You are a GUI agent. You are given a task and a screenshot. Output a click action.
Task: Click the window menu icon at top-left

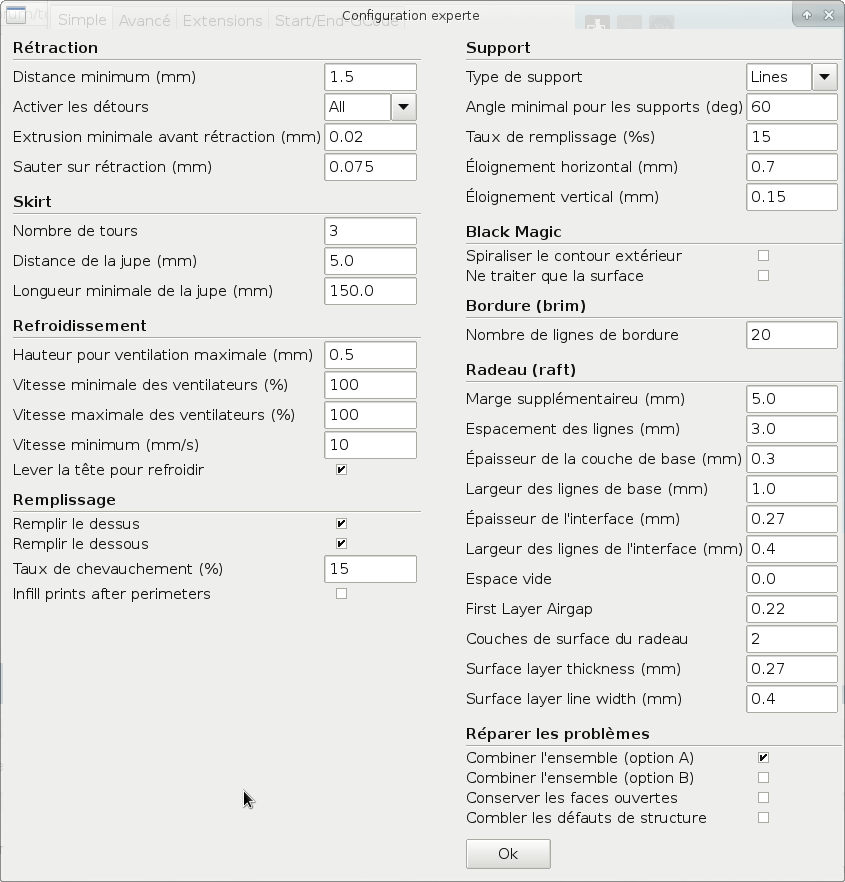point(16,15)
